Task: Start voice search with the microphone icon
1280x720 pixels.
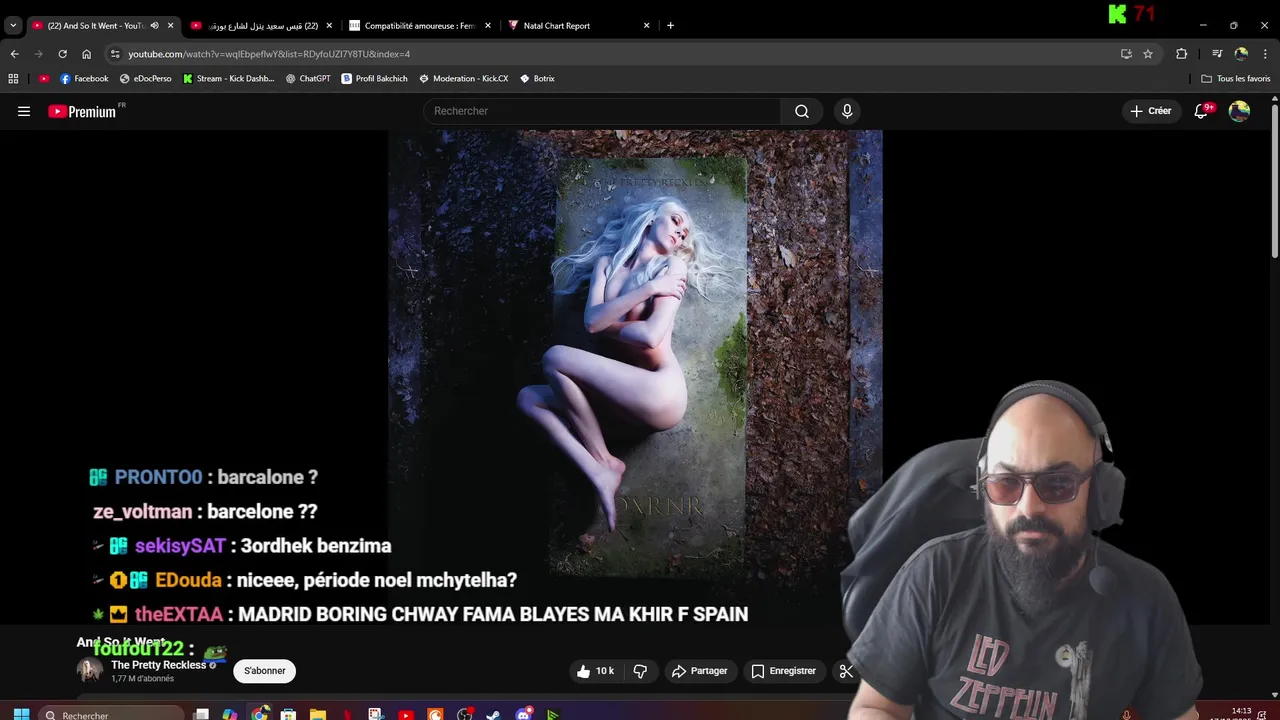Action: coord(847,111)
